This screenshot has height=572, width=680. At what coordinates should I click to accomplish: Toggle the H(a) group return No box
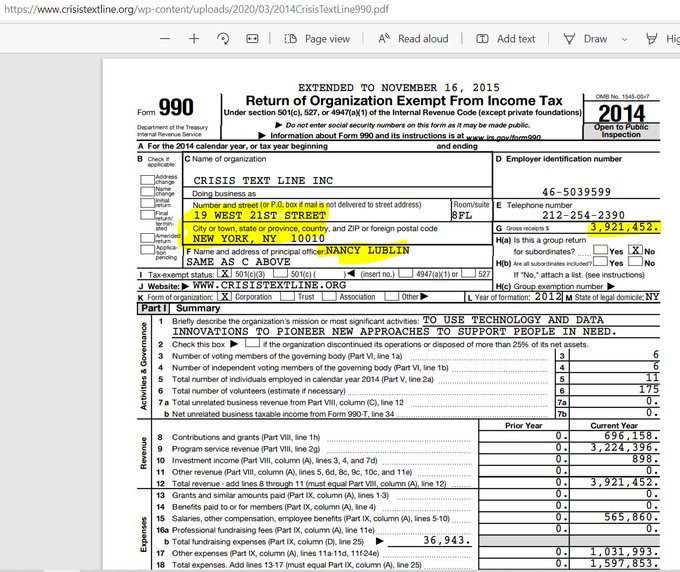(635, 250)
